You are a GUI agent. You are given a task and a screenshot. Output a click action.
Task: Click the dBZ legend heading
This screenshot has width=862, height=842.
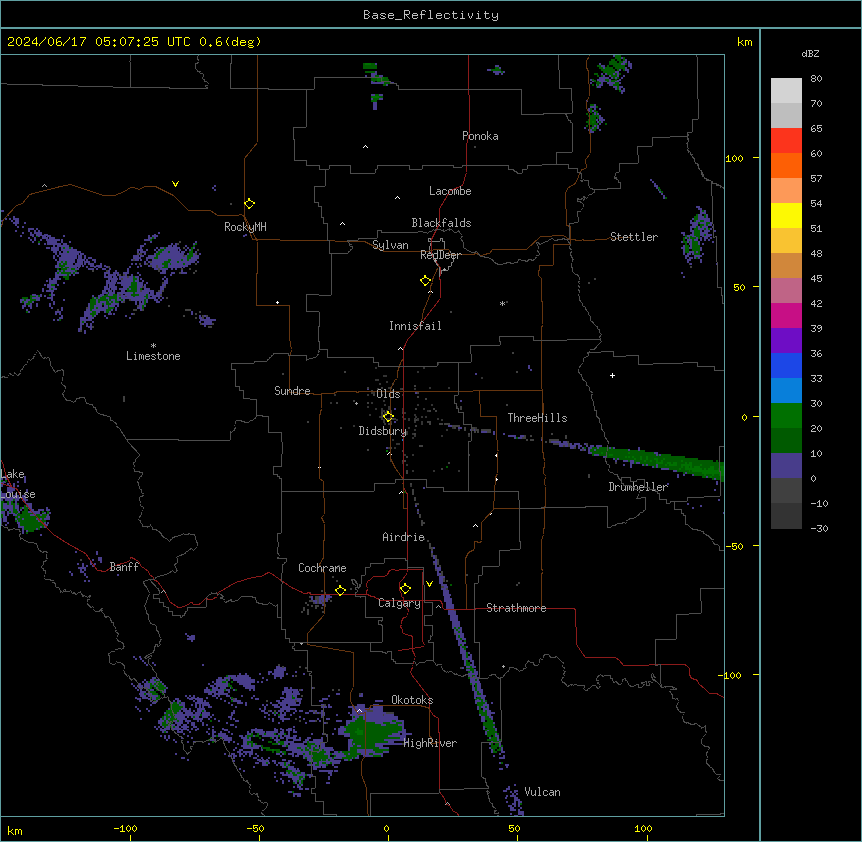pyautogui.click(x=810, y=54)
